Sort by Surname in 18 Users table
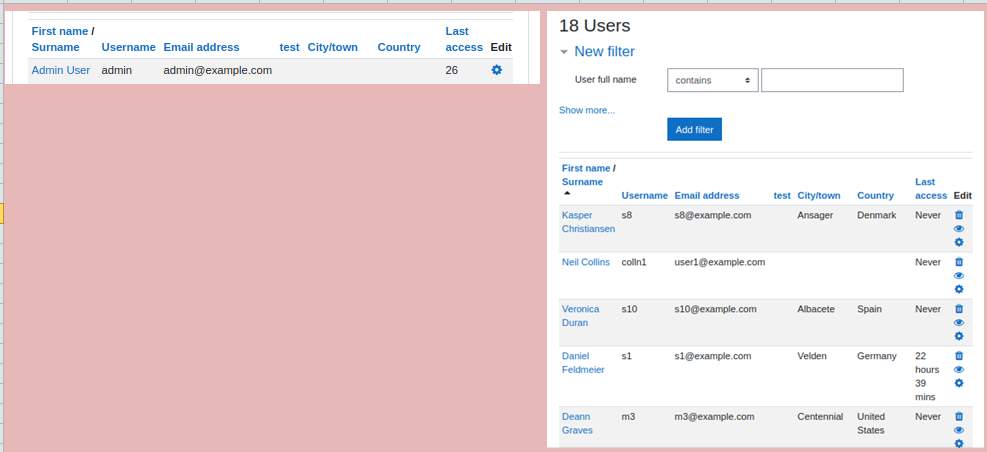Screen dimensions: 987x452 tap(582, 182)
